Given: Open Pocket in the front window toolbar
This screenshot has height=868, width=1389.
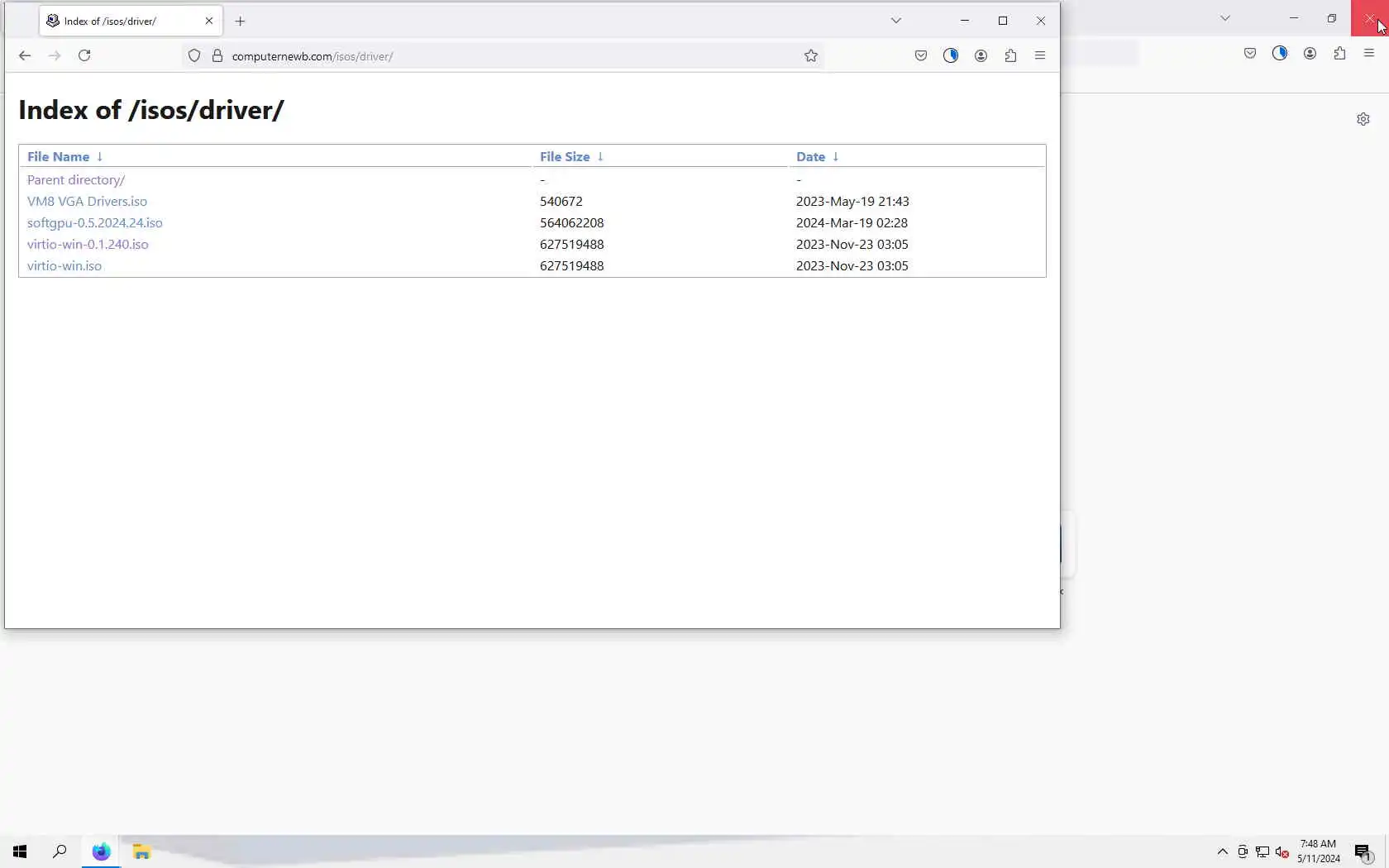Looking at the screenshot, I should [x=921, y=55].
